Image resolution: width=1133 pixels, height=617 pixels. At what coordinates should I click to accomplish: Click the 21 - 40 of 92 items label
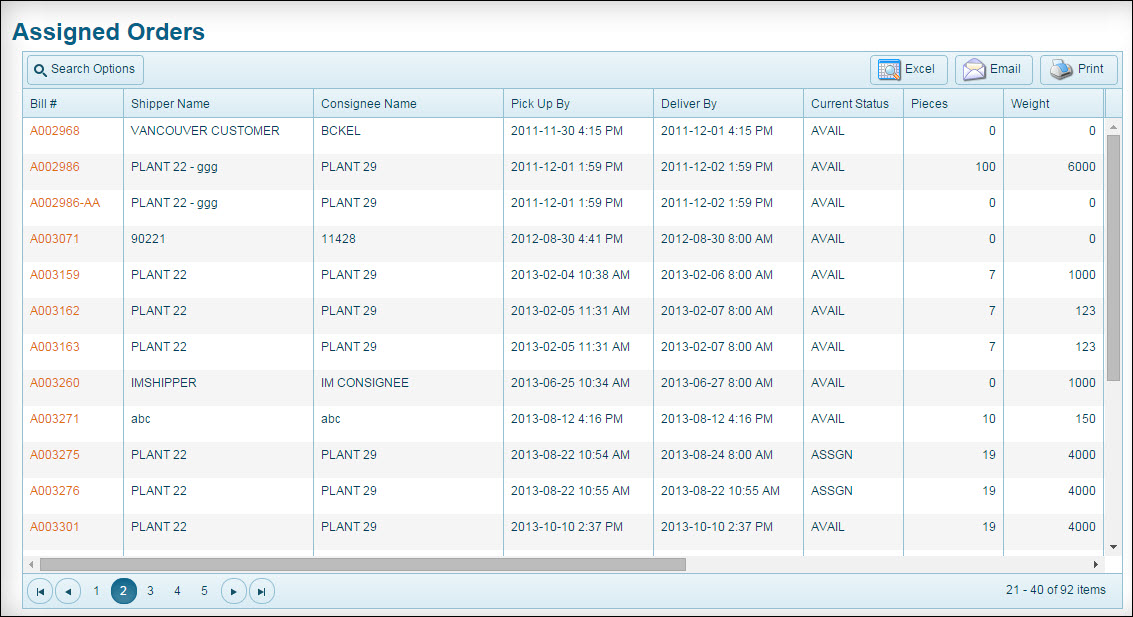tap(1056, 590)
